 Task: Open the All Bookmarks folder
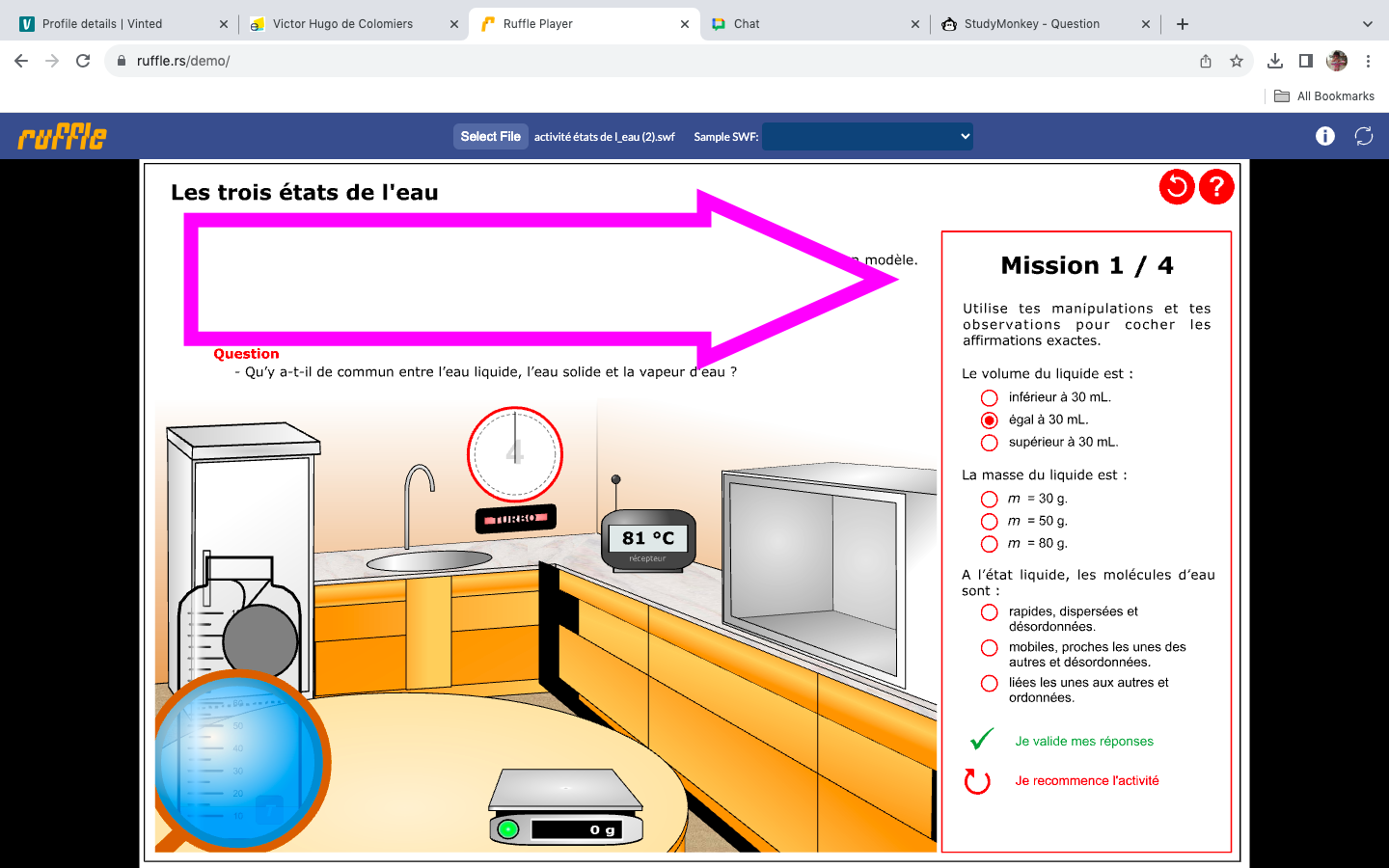[1324, 96]
